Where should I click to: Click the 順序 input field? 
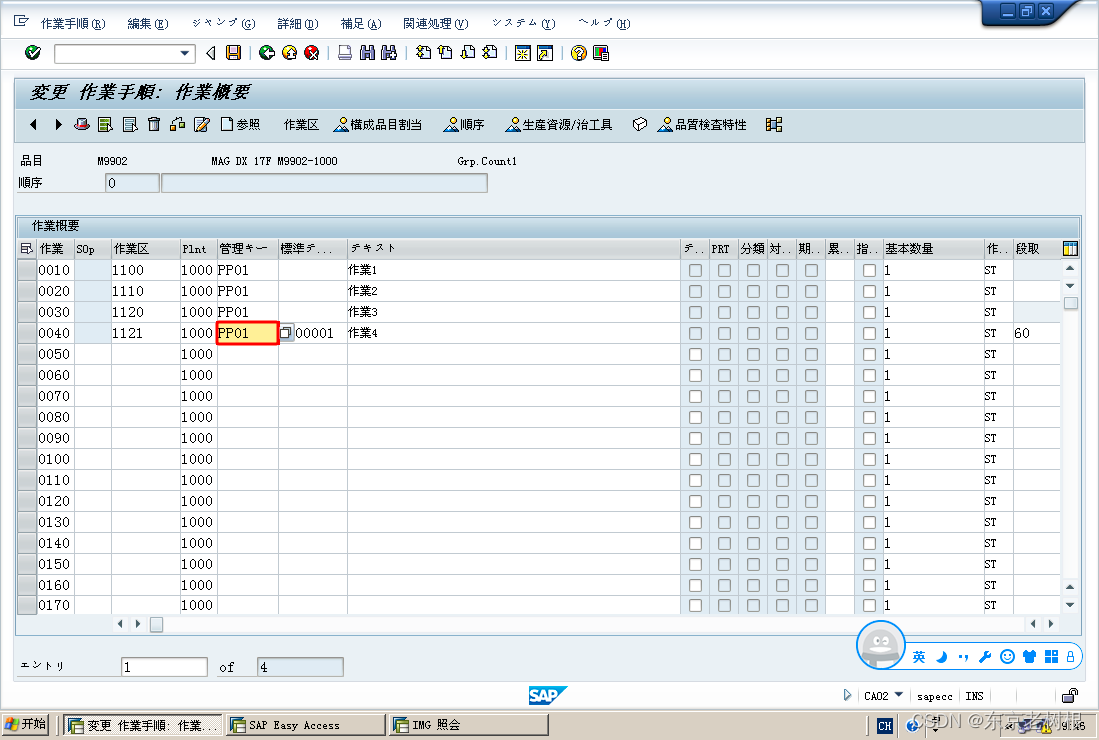131,182
